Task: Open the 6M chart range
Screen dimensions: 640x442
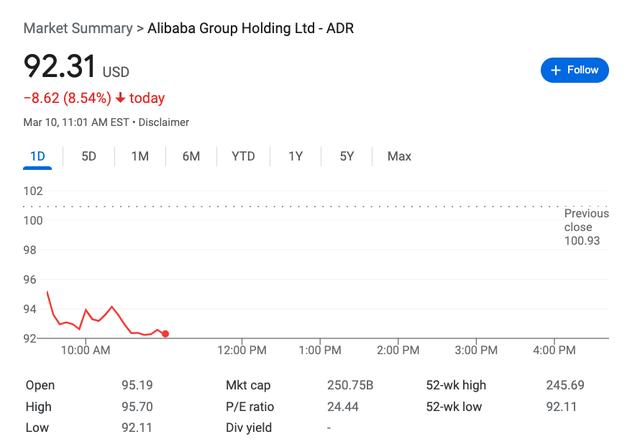Action: [191, 156]
